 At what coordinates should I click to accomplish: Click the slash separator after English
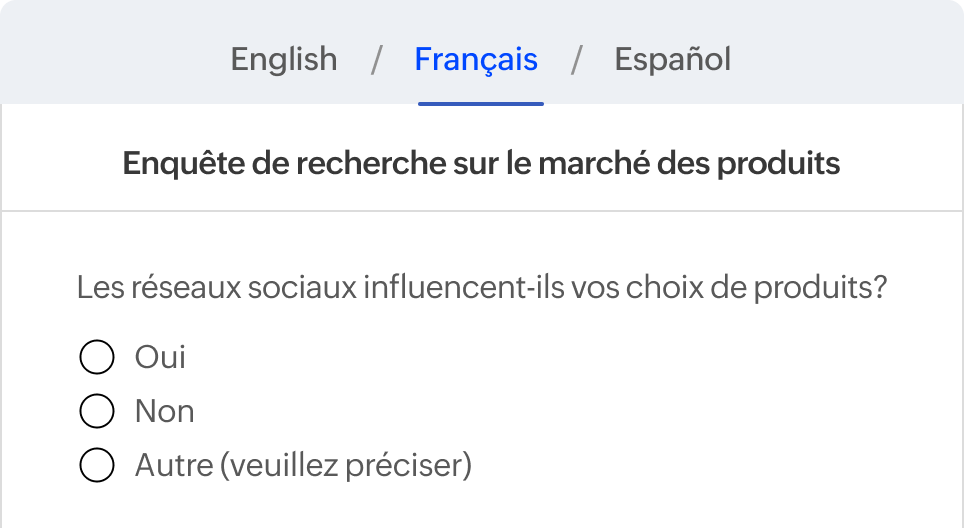(x=377, y=60)
